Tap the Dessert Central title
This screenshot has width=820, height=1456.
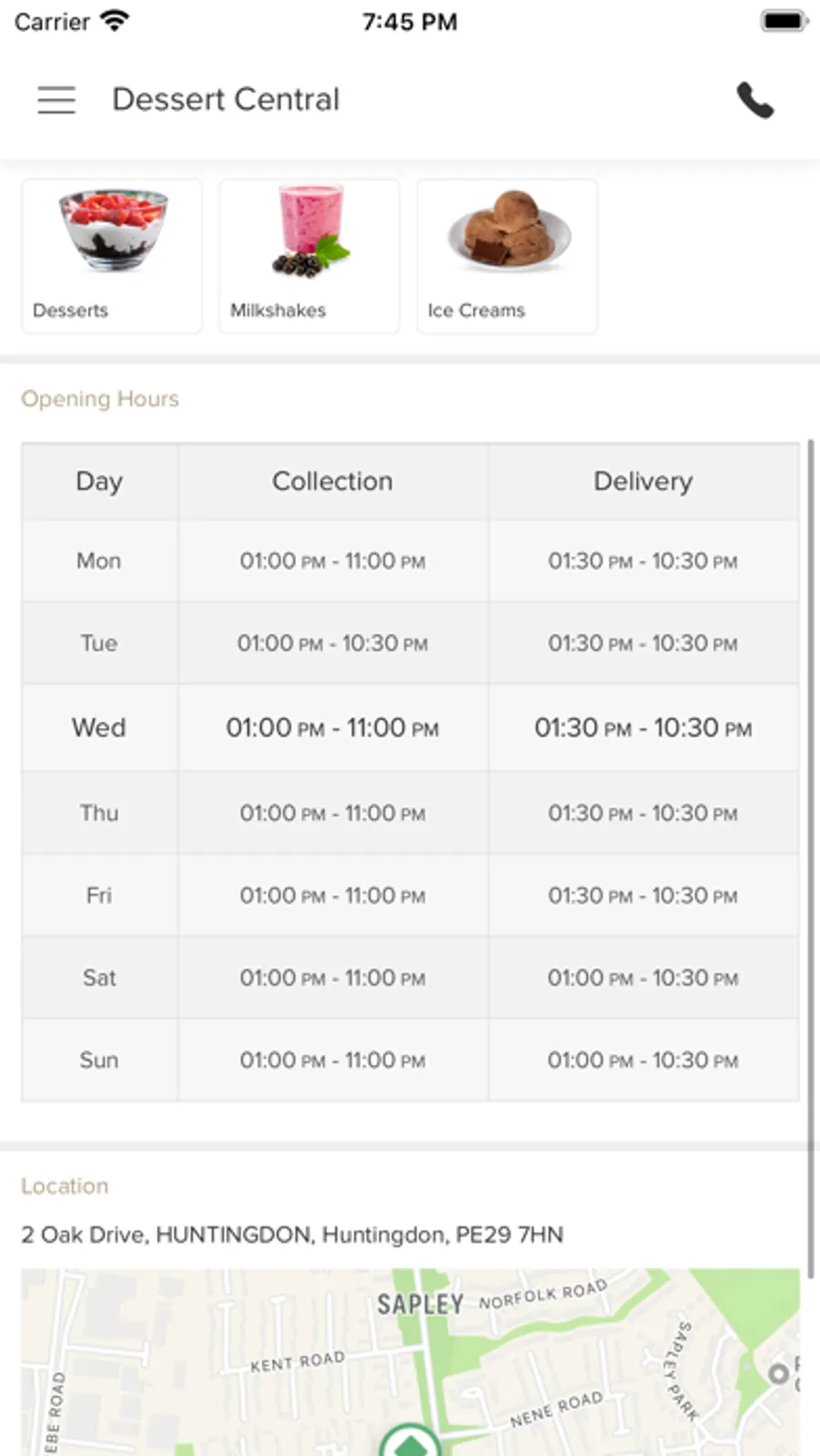226,99
